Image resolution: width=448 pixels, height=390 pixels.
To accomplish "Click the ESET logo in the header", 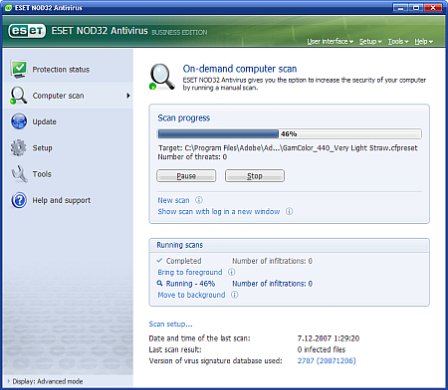I will click(x=27, y=31).
